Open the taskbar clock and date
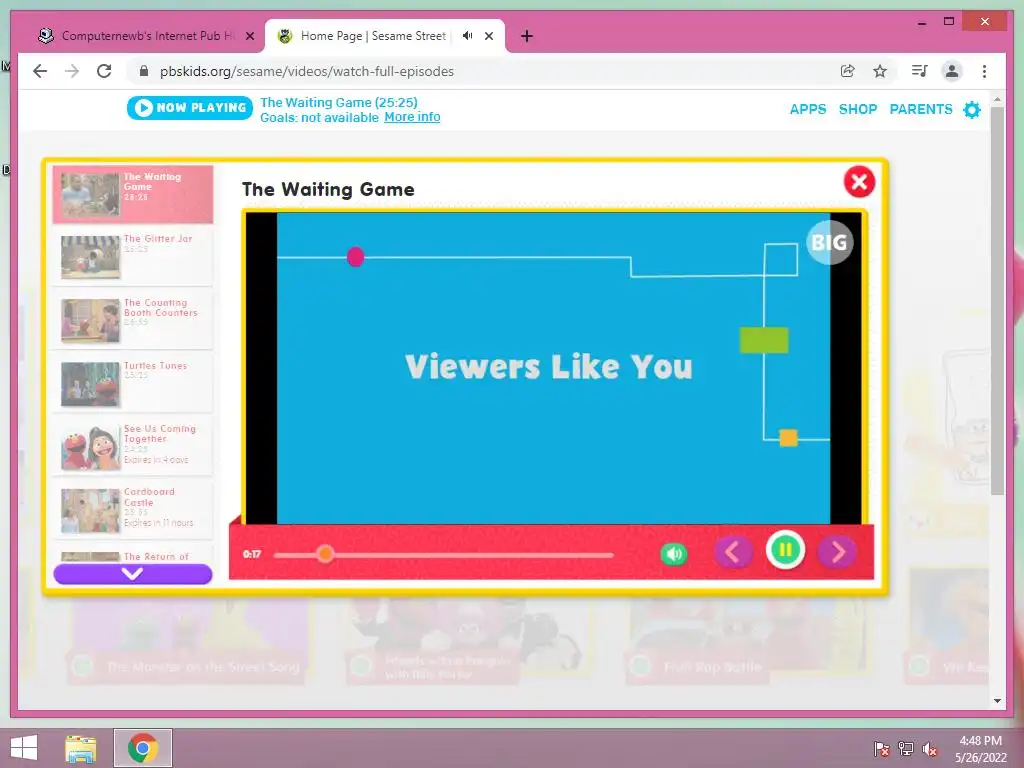Image resolution: width=1024 pixels, height=768 pixels. [x=980, y=749]
